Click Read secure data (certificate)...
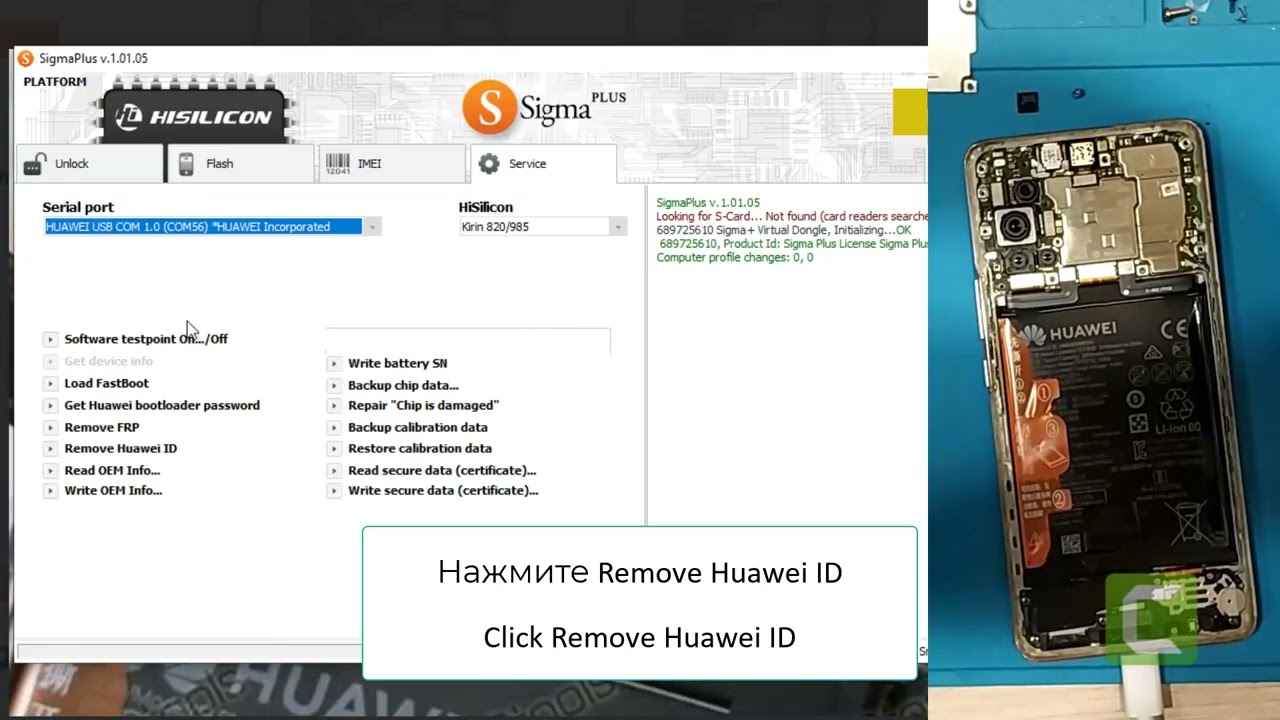 [442, 470]
